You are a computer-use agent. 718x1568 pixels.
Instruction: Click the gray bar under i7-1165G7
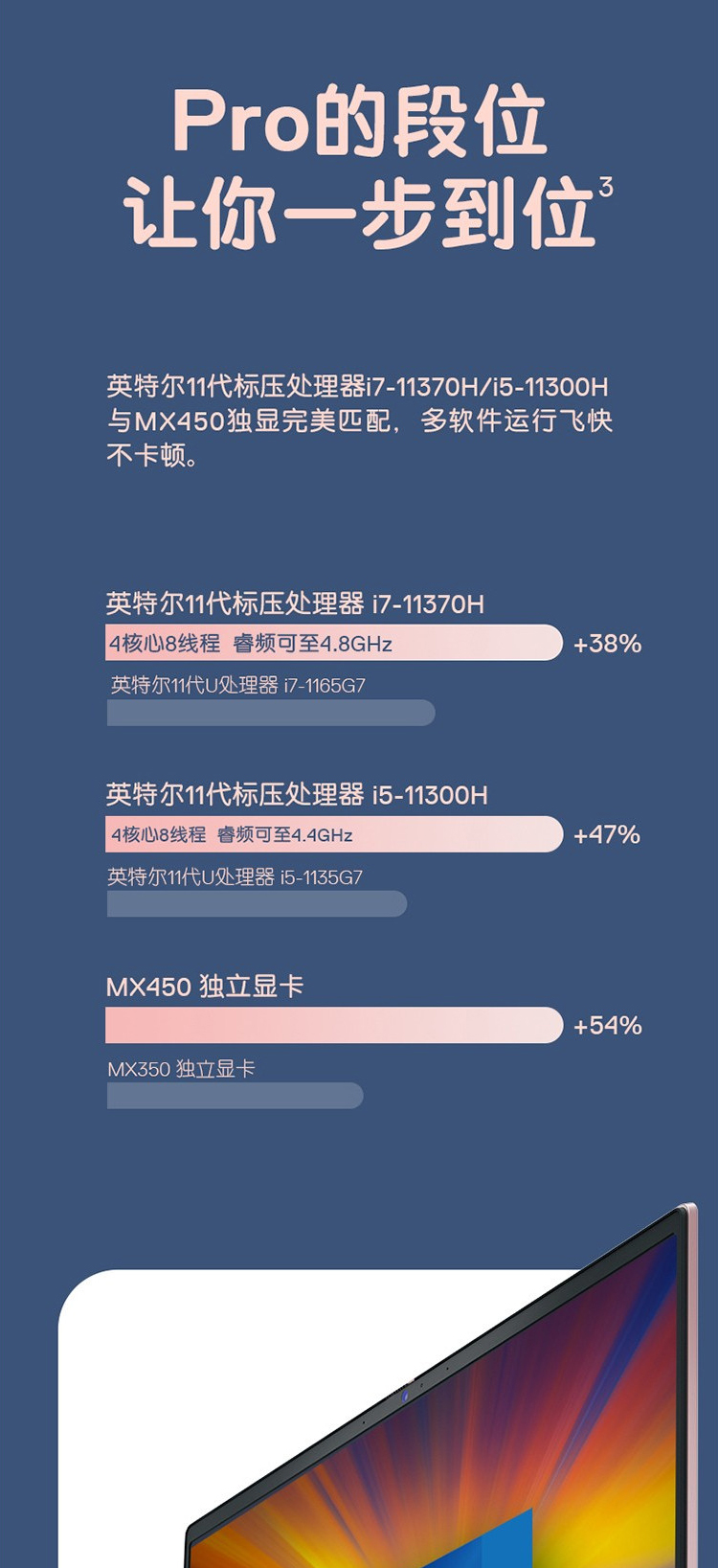[271, 713]
